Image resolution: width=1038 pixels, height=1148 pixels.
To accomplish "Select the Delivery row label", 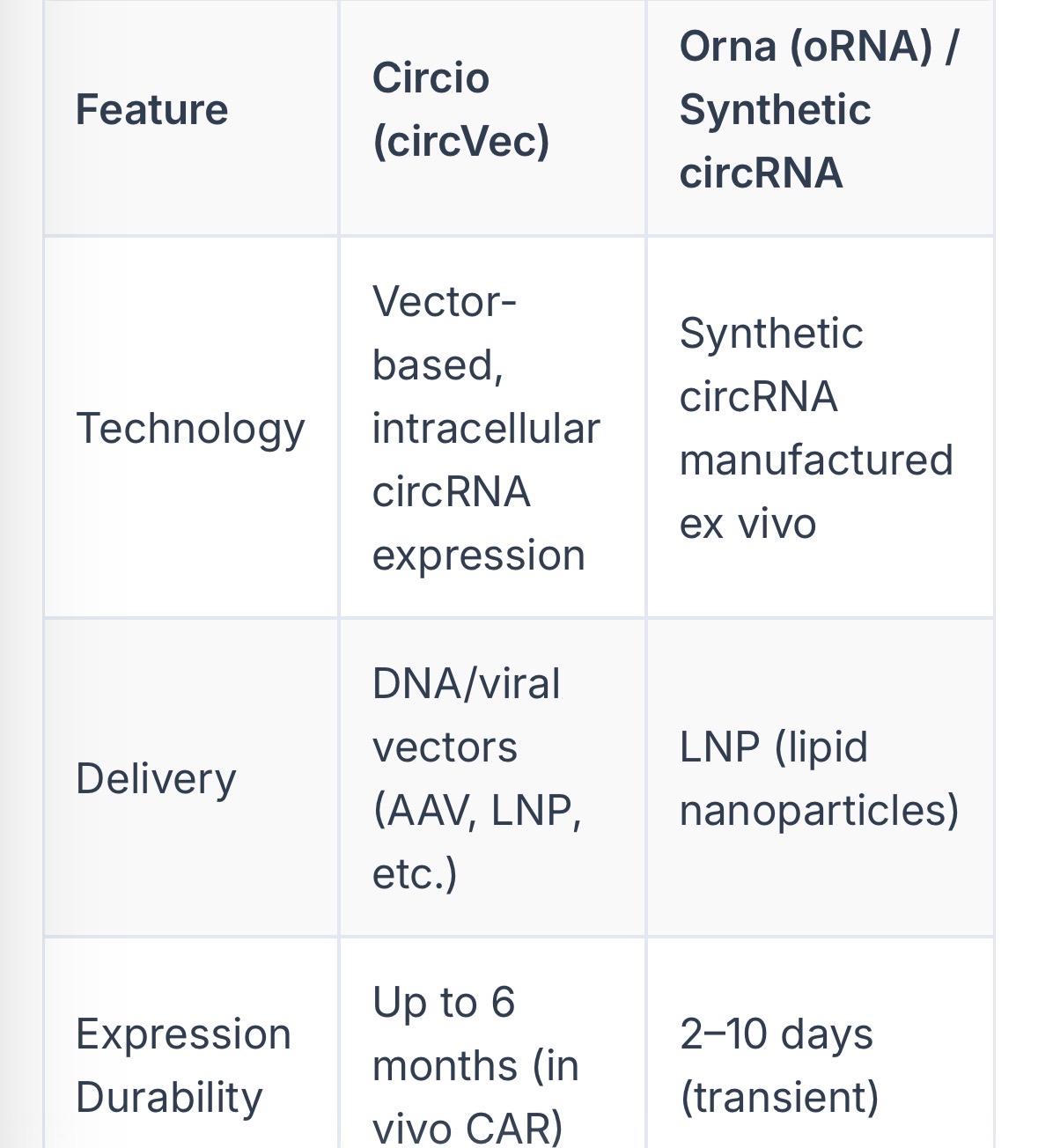I will click(x=156, y=779).
